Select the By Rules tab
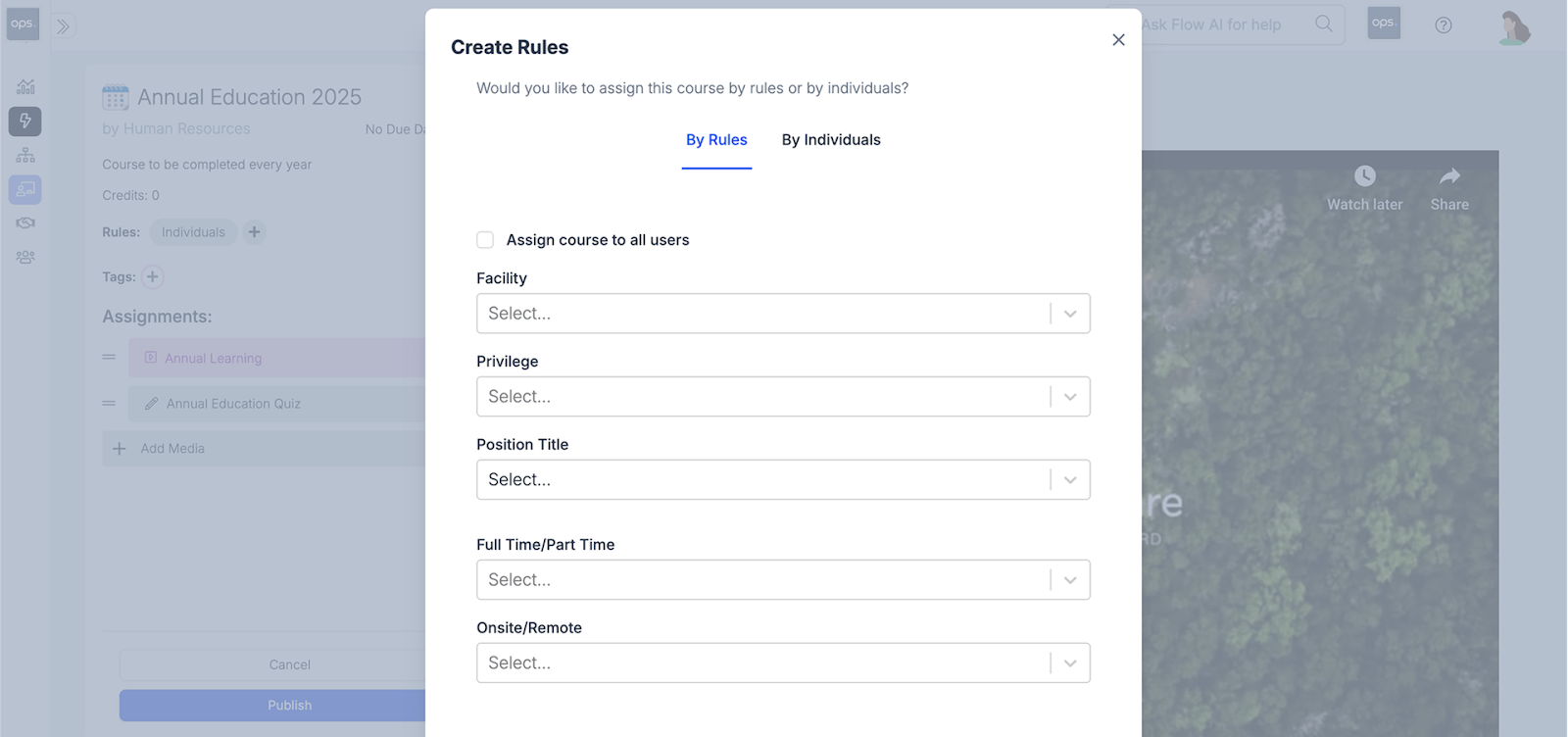The width and height of the screenshot is (1568, 737). [x=716, y=140]
